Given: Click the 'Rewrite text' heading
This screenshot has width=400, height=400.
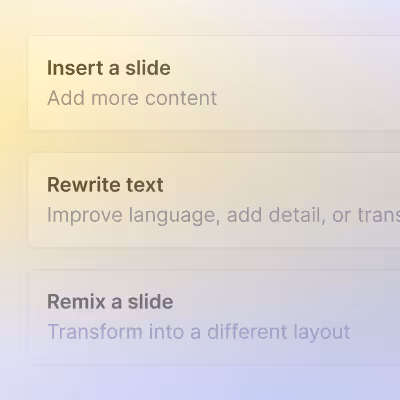Looking at the screenshot, I should click(105, 185).
